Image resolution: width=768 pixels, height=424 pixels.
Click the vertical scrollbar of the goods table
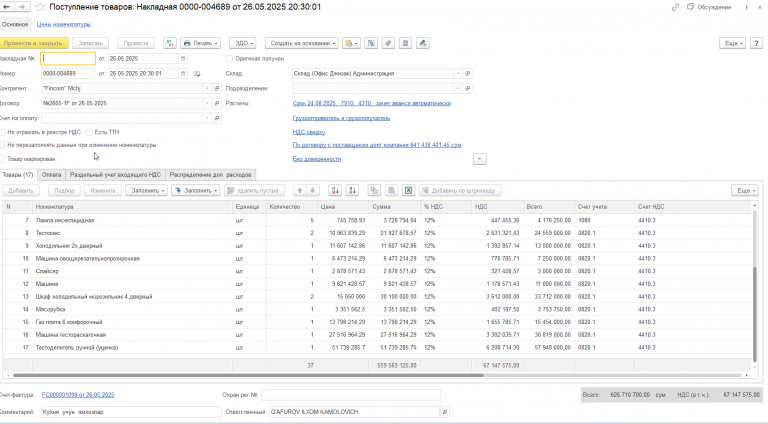755,314
